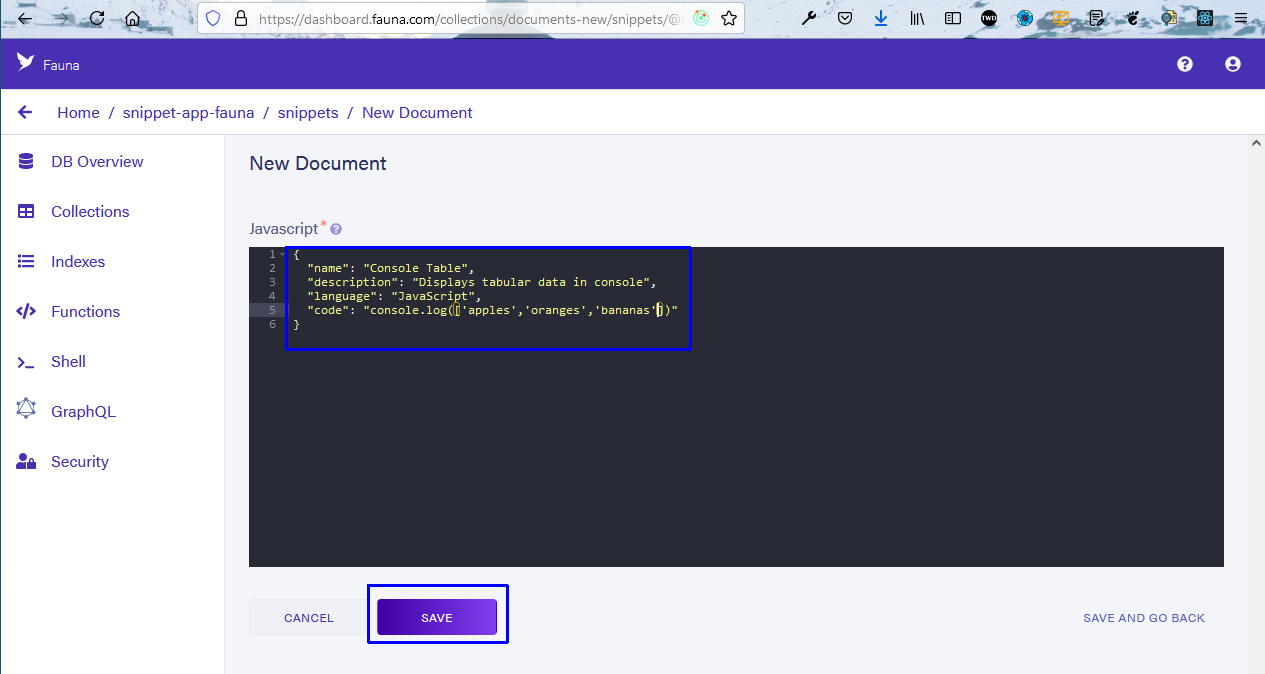Click into the URL address bar
Image resolution: width=1265 pixels, height=674 pixels.
pos(470,18)
